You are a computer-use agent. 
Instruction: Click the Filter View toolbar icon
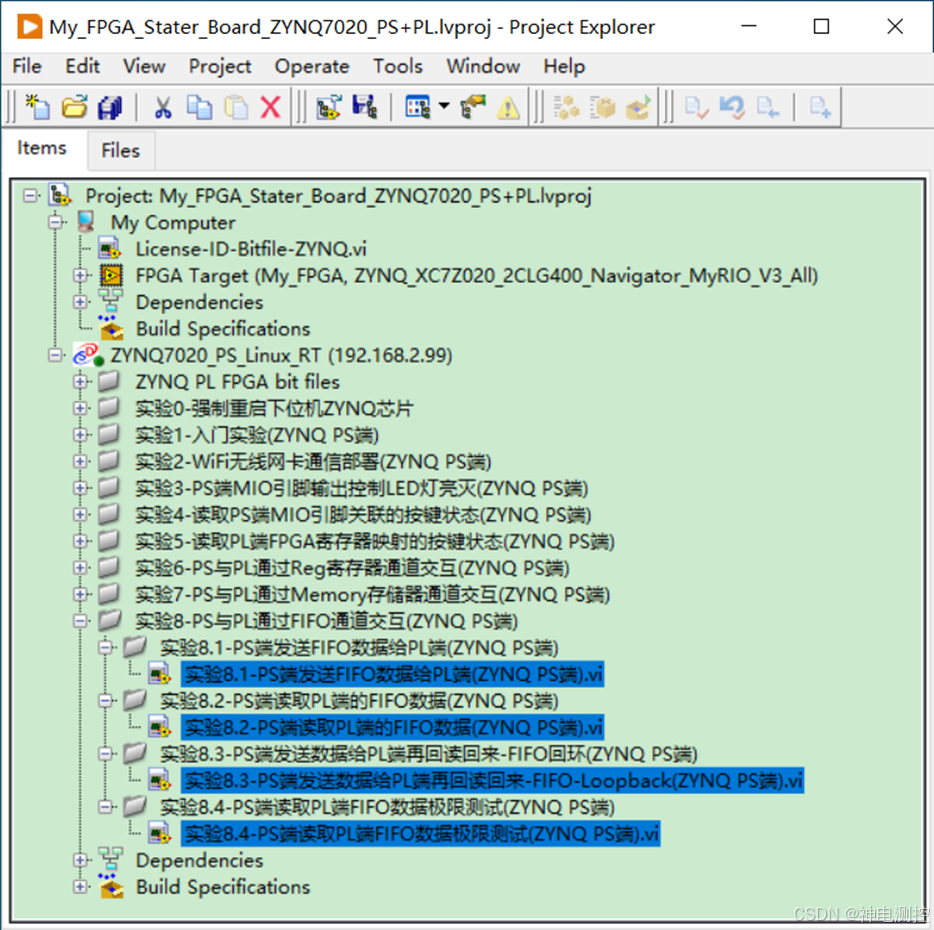417,108
